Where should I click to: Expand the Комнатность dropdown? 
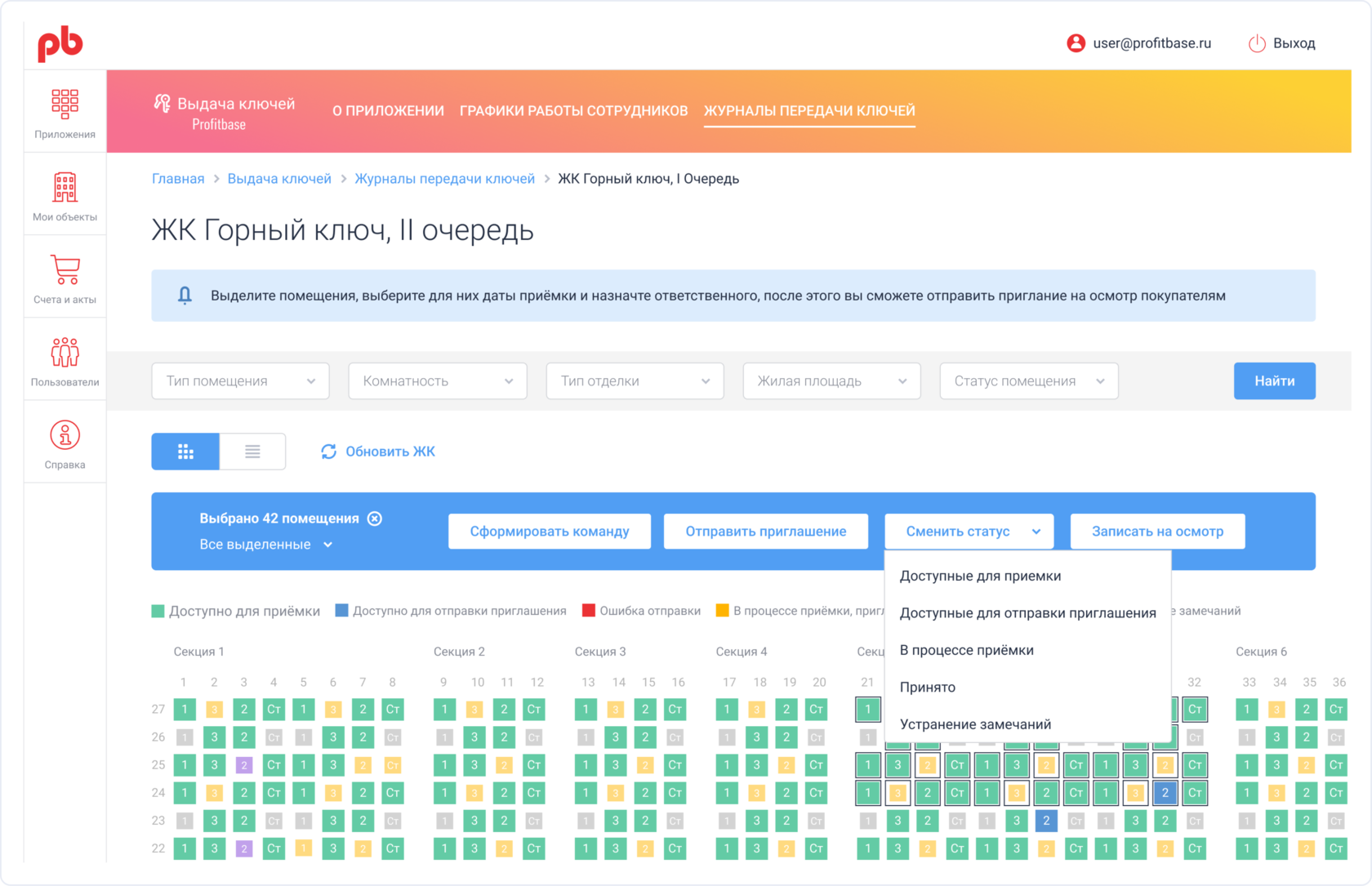point(437,381)
